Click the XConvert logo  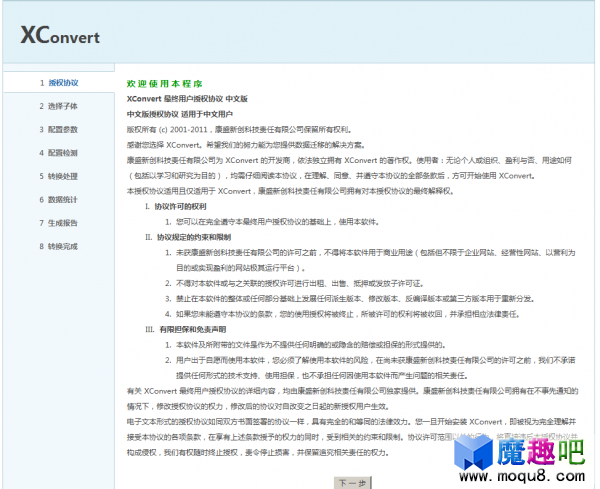(60, 35)
